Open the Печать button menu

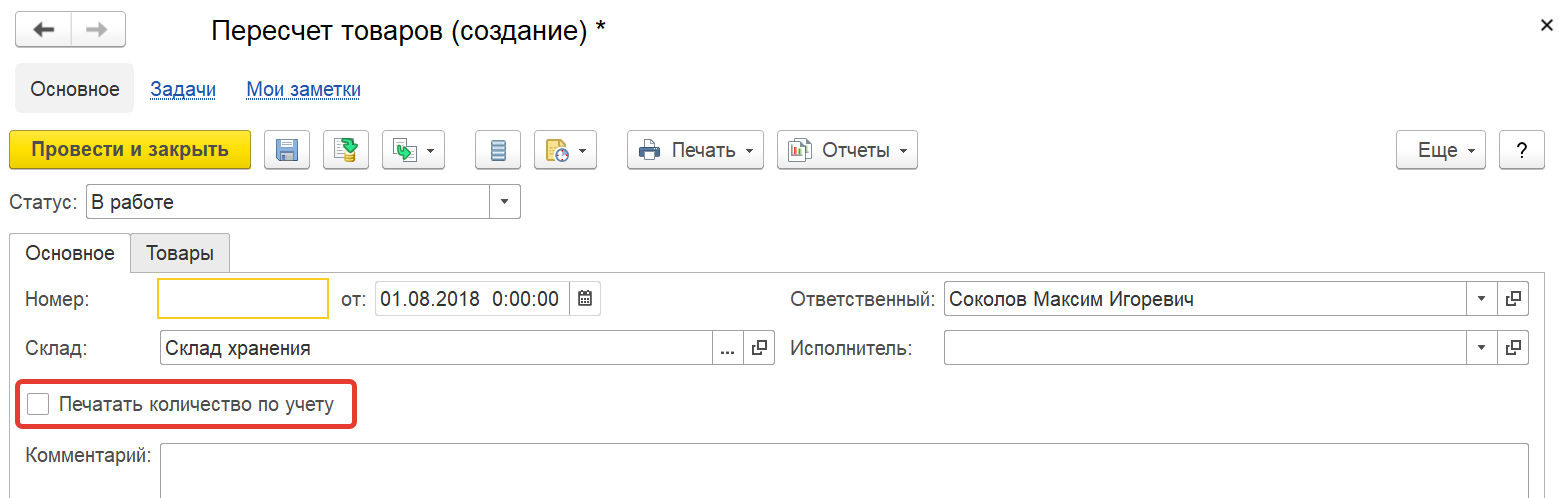(696, 150)
